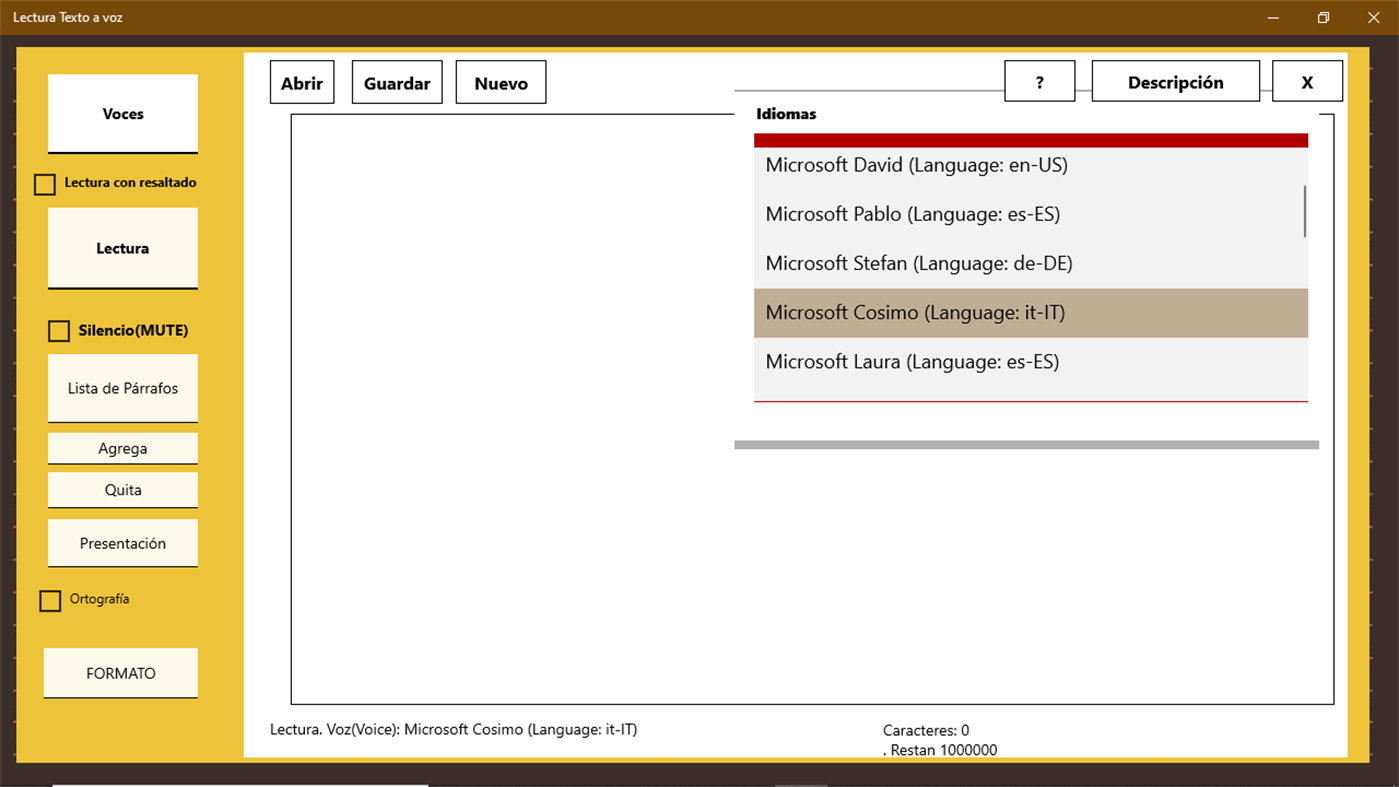Open the FORMATO options

120,672
